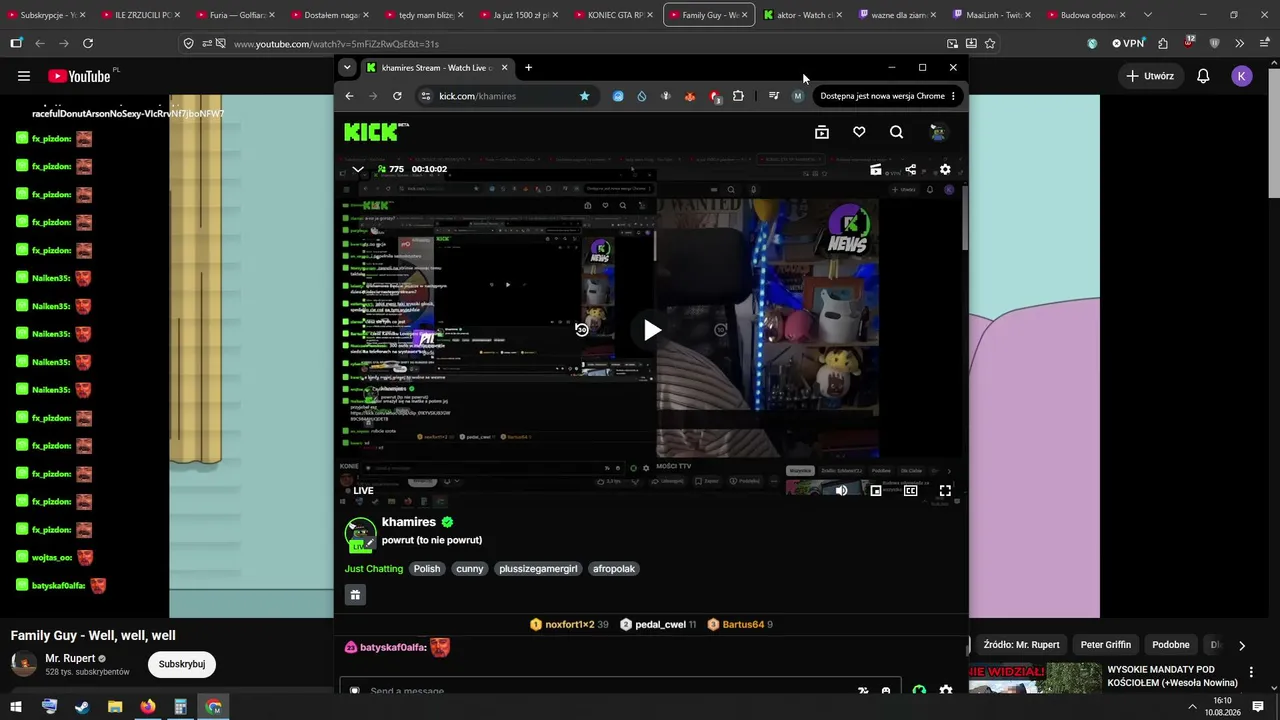This screenshot has height=720, width=1280.
Task: Go back in the Kick Chrome window
Action: point(349,96)
